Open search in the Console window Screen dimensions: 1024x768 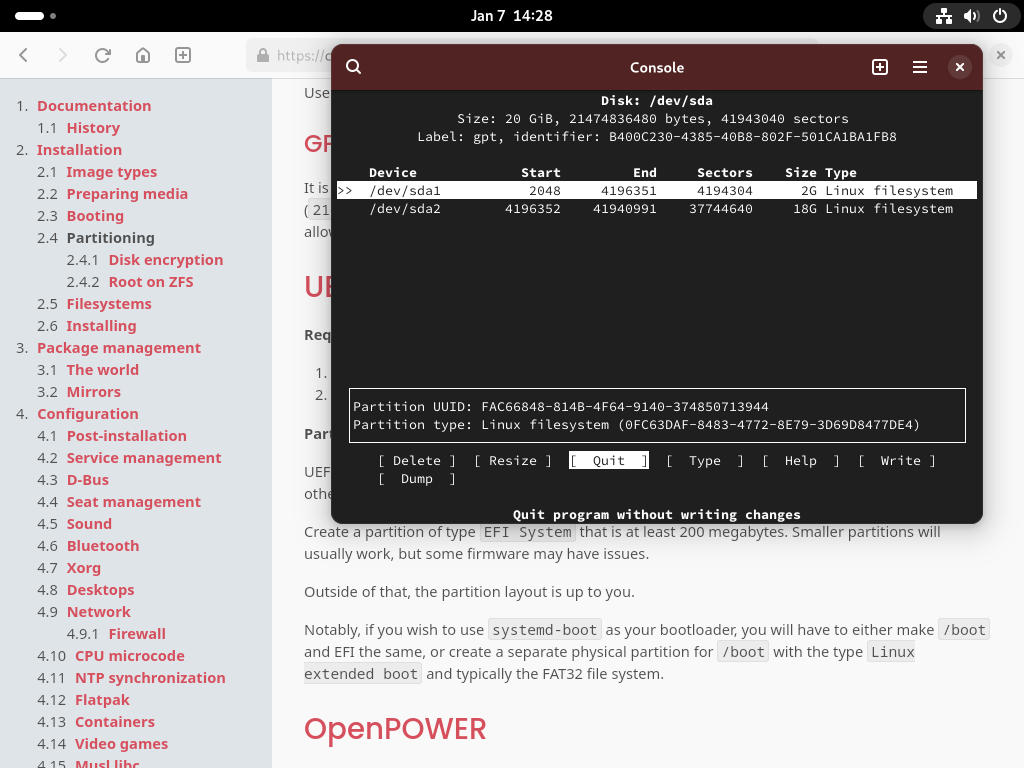pos(353,67)
